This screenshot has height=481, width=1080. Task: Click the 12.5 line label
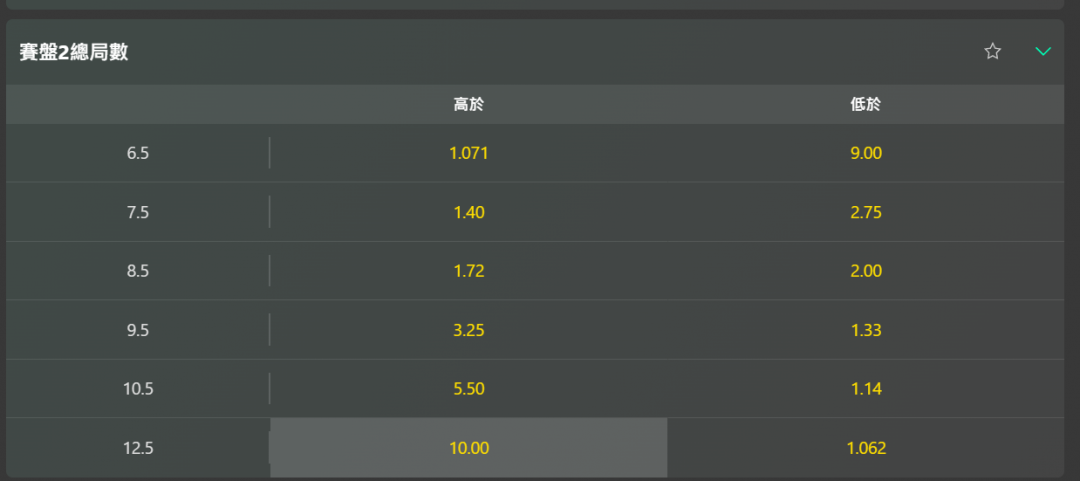click(x=138, y=449)
